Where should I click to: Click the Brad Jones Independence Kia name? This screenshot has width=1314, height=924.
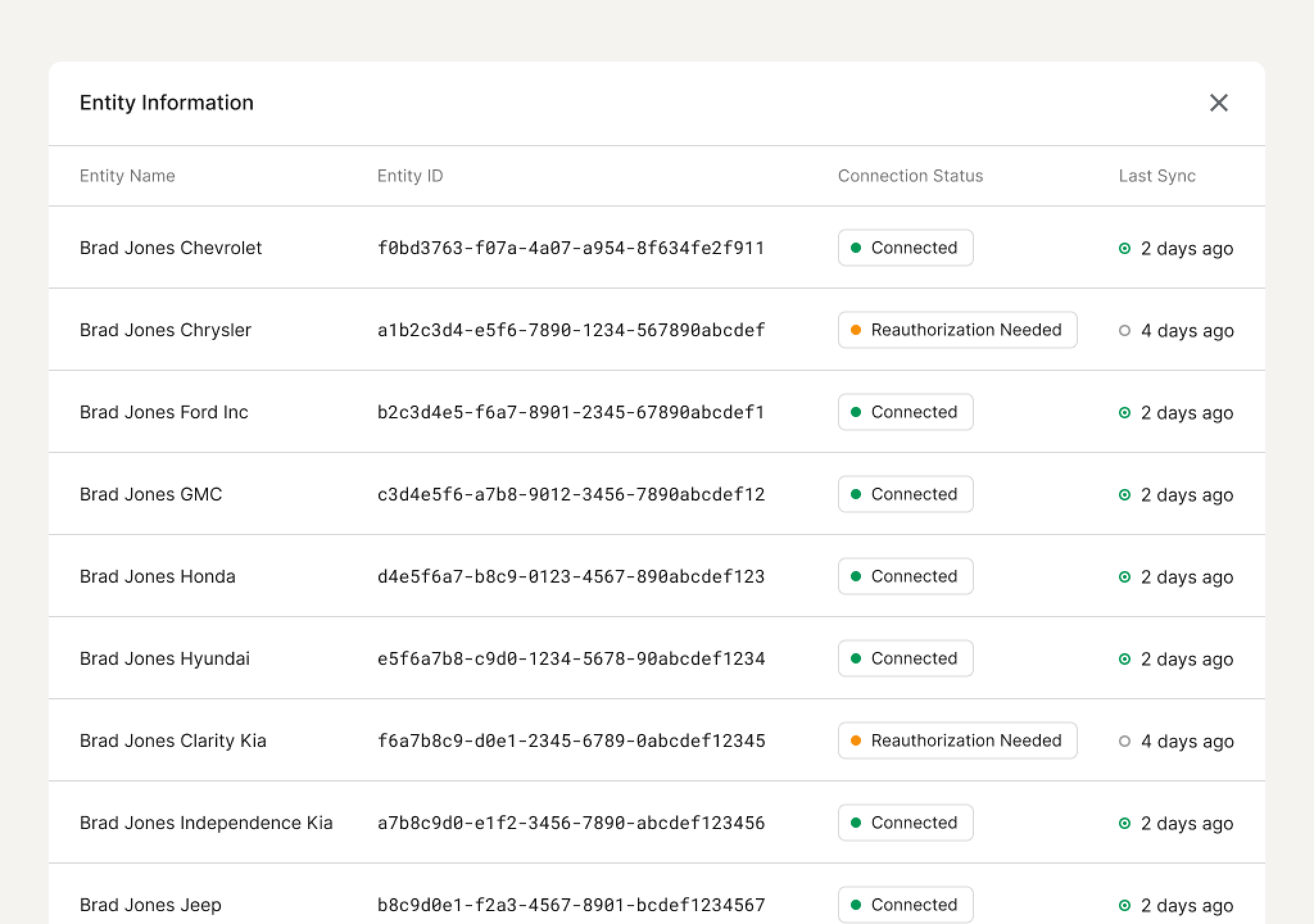(x=206, y=823)
